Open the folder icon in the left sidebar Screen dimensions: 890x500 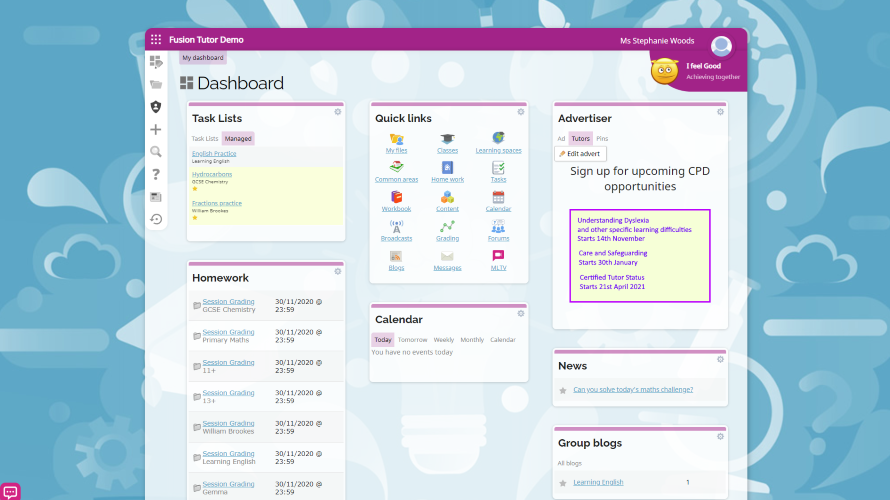156,85
